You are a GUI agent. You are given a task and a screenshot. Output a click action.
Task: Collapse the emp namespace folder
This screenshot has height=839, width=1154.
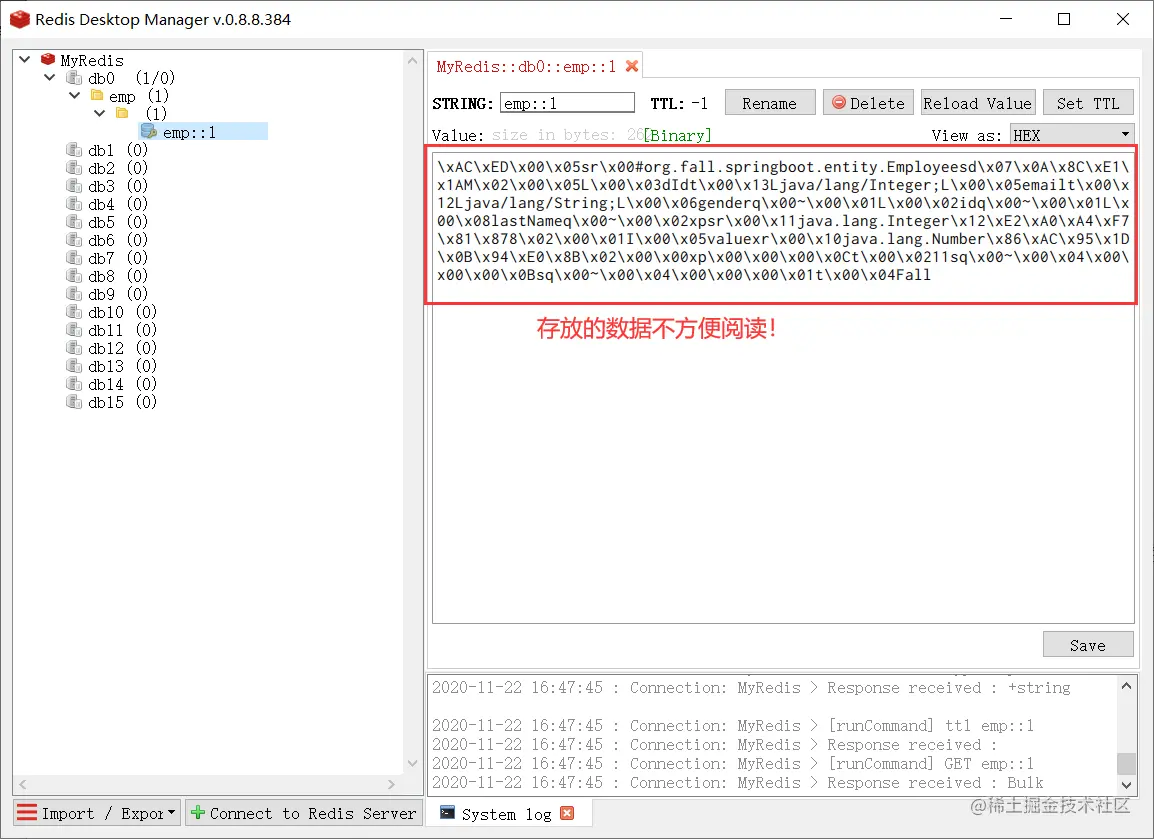(74, 95)
